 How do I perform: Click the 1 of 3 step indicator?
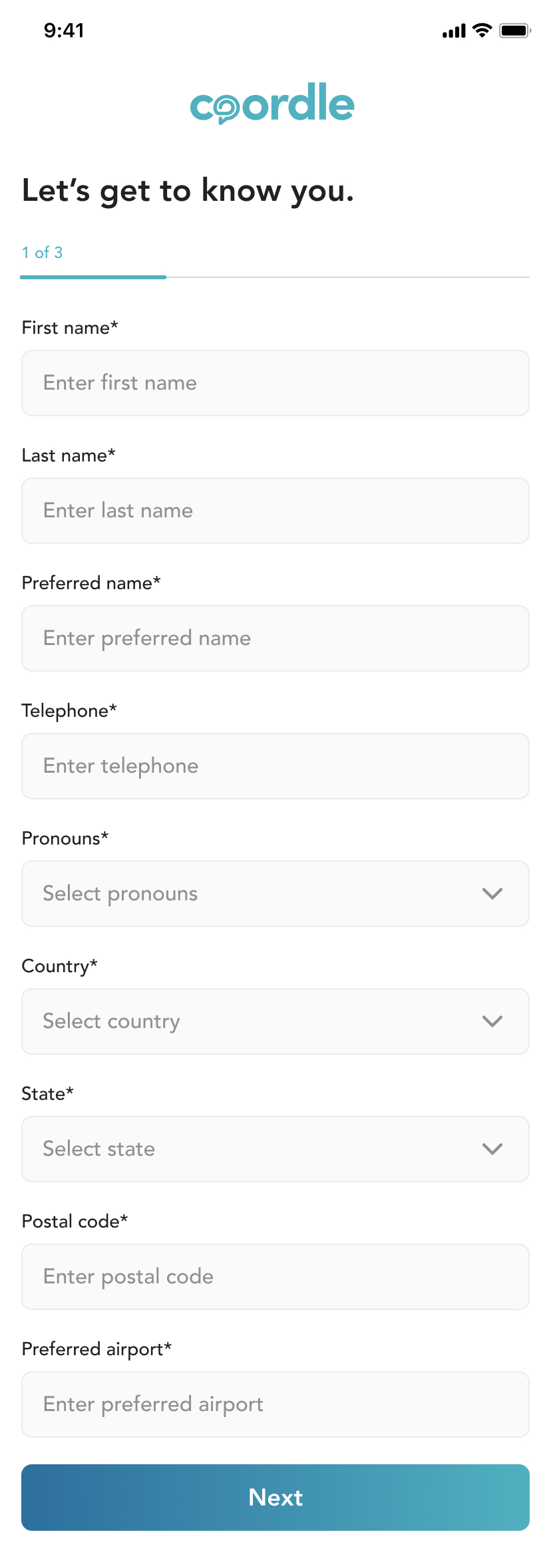point(42,253)
